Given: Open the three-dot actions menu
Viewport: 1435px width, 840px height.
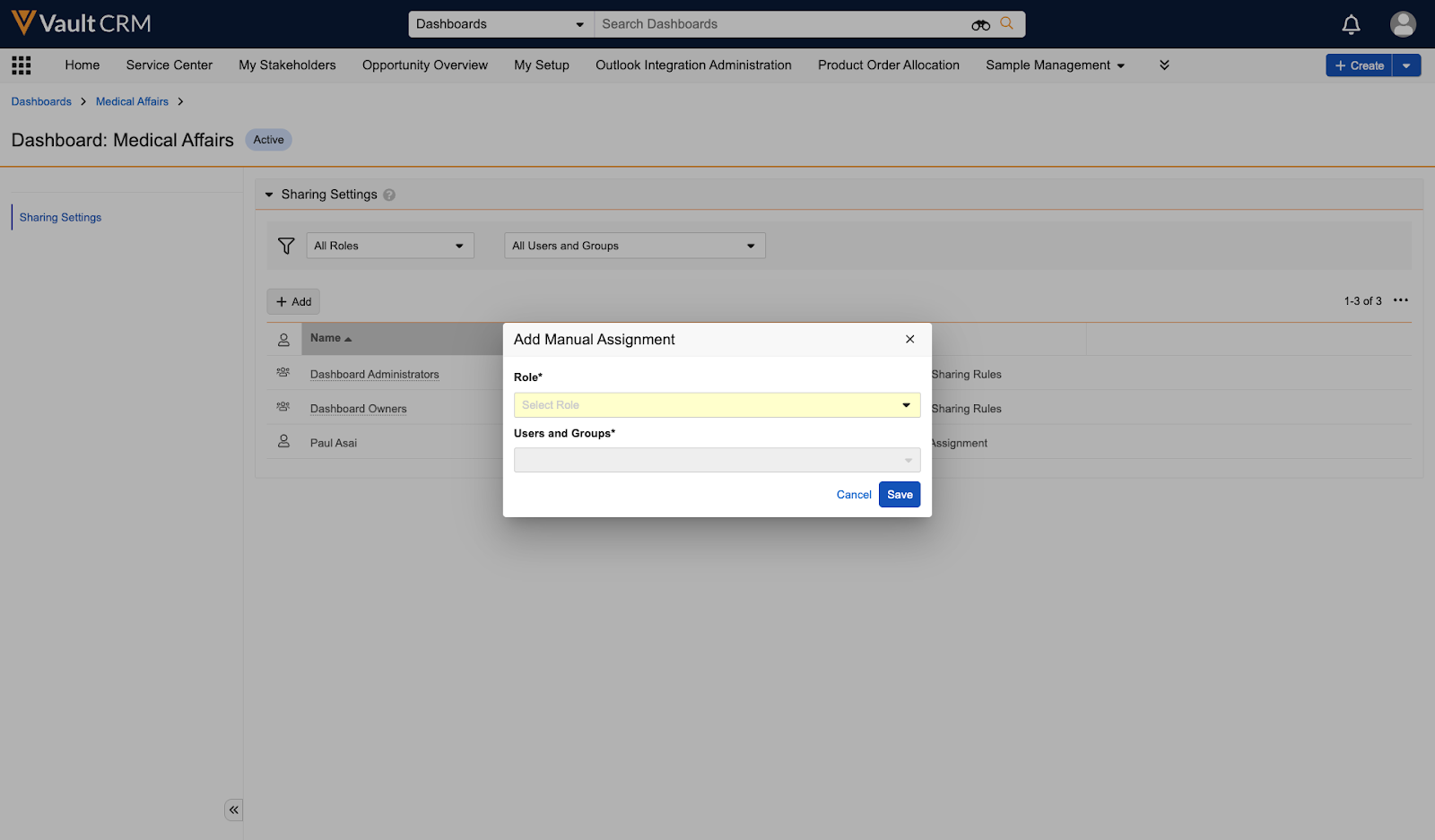Looking at the screenshot, I should tap(1401, 300).
